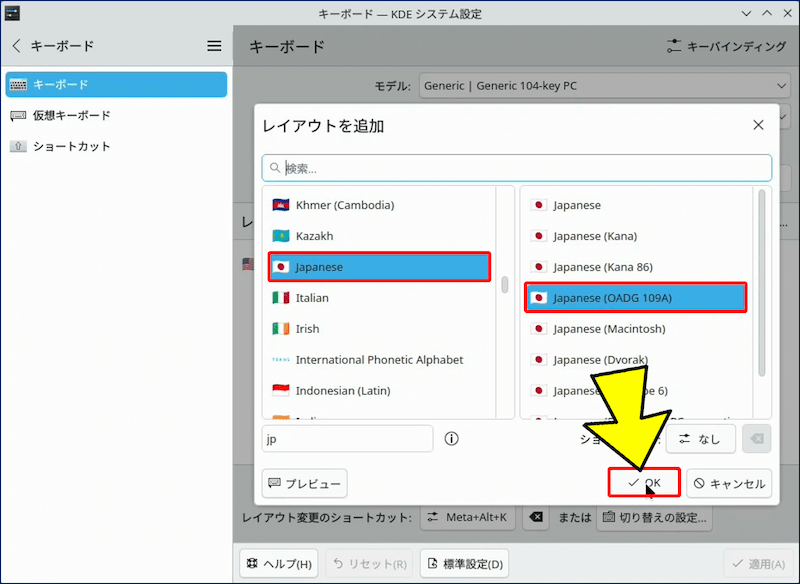800x584 pixels.
Task: Choose Italian from the language list
Action: tap(312, 298)
